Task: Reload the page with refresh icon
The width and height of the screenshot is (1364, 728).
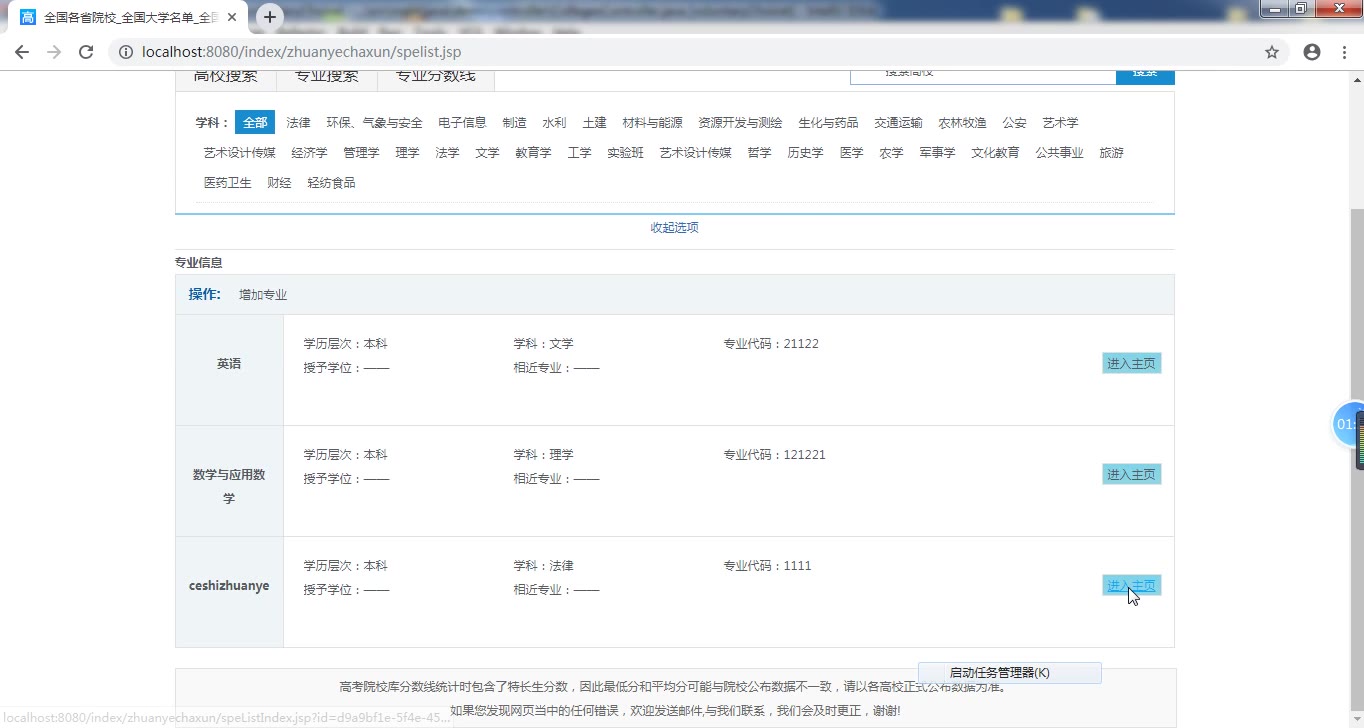Action: tap(86, 52)
